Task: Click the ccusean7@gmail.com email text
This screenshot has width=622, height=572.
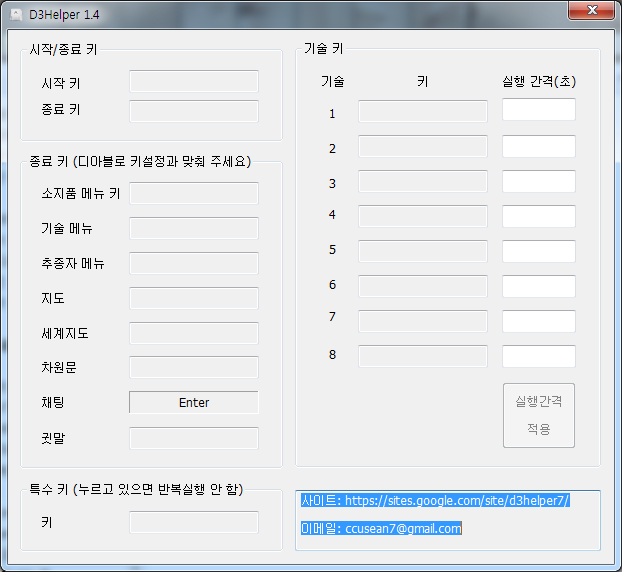Action: tap(403, 528)
